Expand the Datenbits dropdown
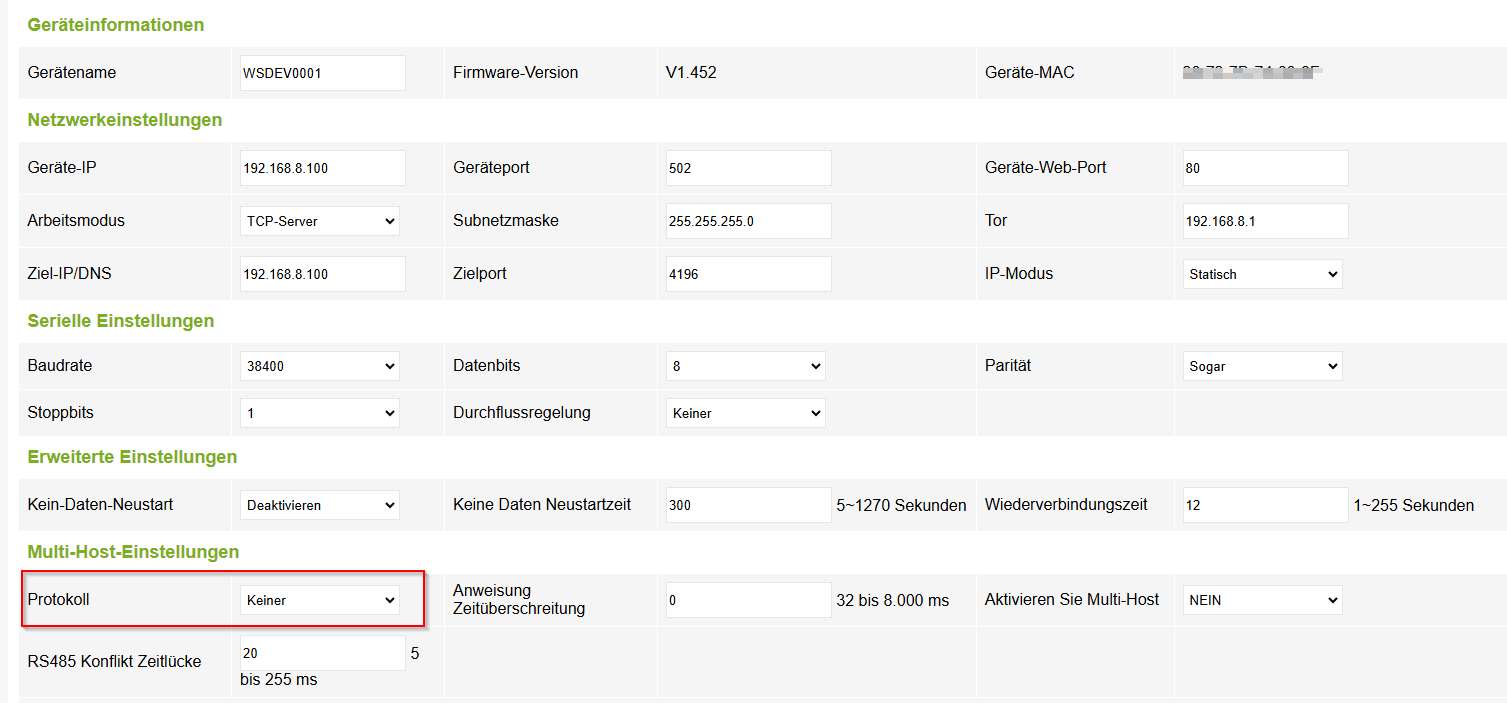 tap(745, 366)
